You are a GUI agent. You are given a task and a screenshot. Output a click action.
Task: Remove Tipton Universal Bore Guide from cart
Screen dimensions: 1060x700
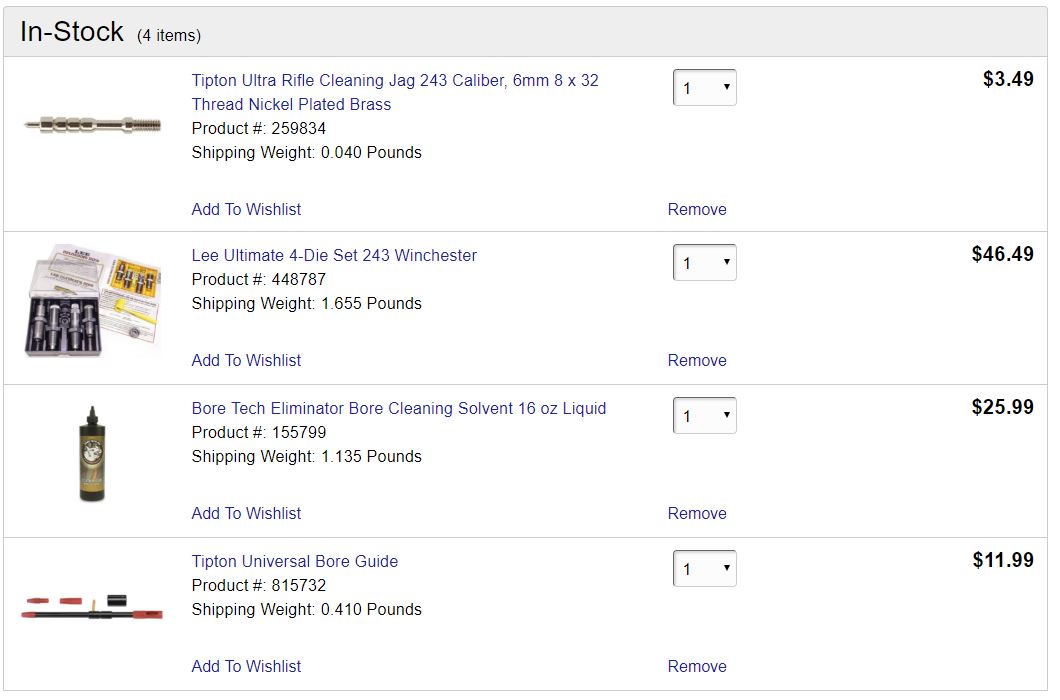coord(697,666)
